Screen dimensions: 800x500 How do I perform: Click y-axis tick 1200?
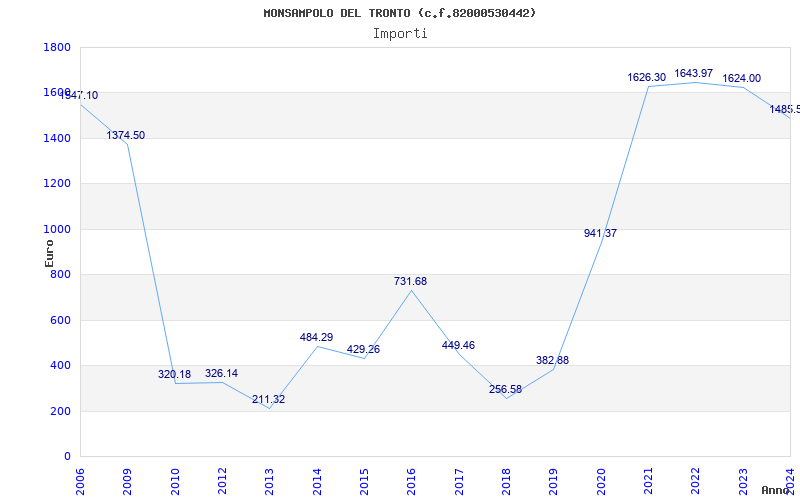tap(57, 184)
